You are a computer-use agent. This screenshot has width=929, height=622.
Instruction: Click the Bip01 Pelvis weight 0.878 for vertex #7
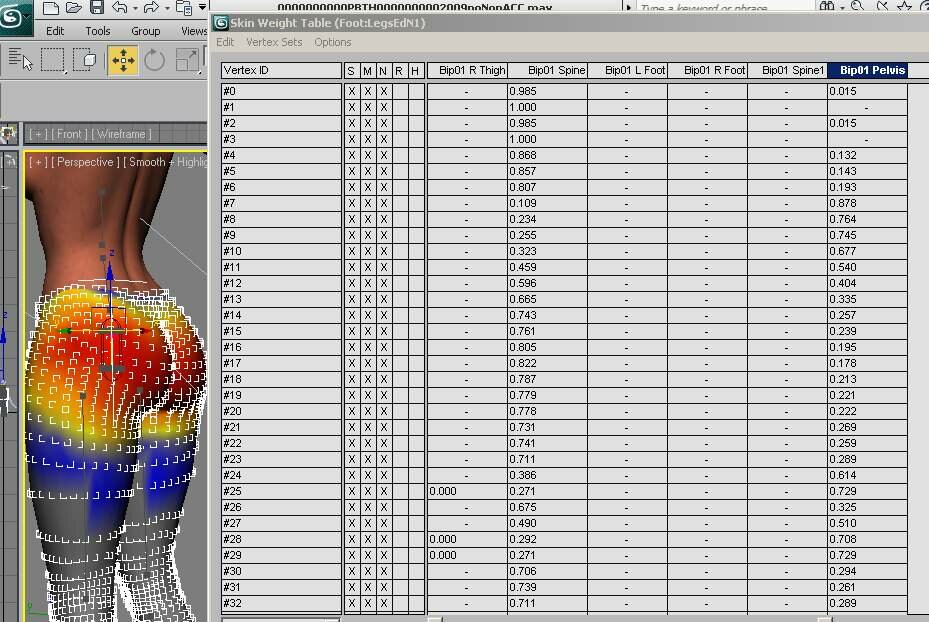pyautogui.click(x=867, y=203)
